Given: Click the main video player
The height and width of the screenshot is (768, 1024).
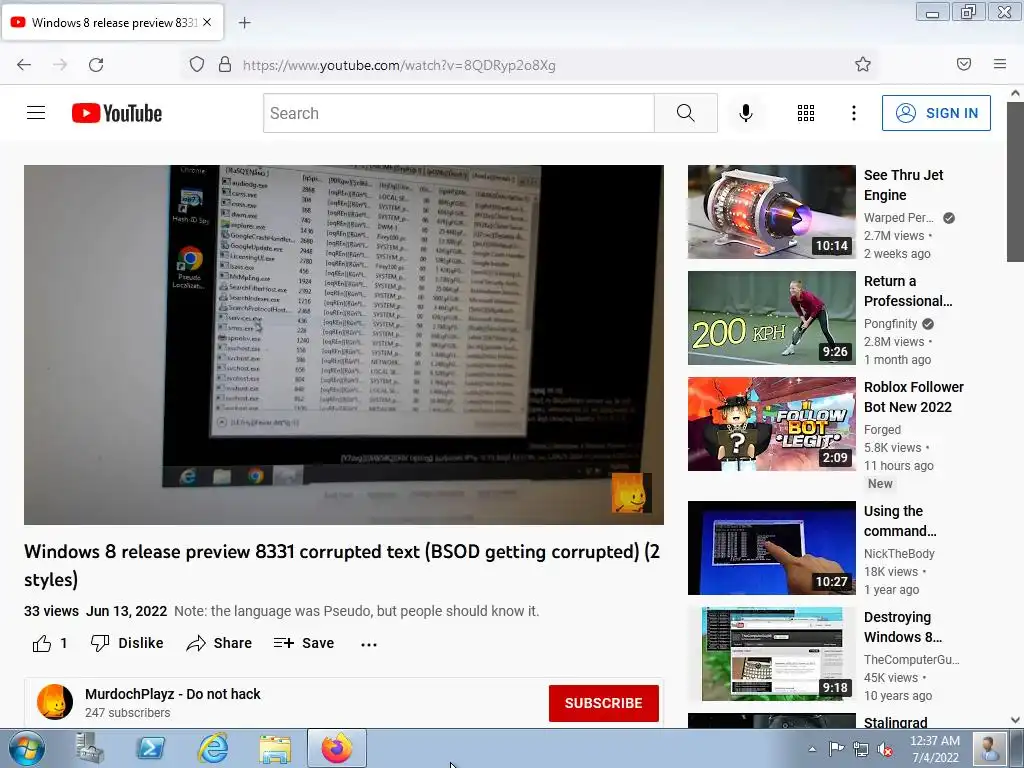Looking at the screenshot, I should (344, 345).
